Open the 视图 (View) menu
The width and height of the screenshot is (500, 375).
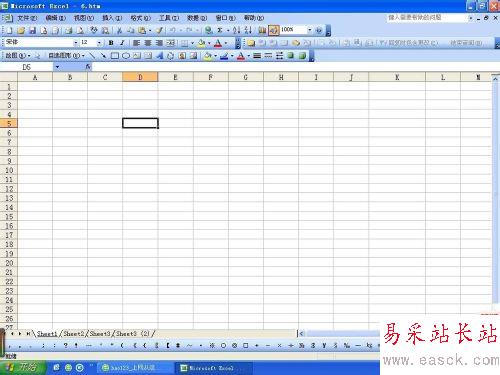click(84, 18)
